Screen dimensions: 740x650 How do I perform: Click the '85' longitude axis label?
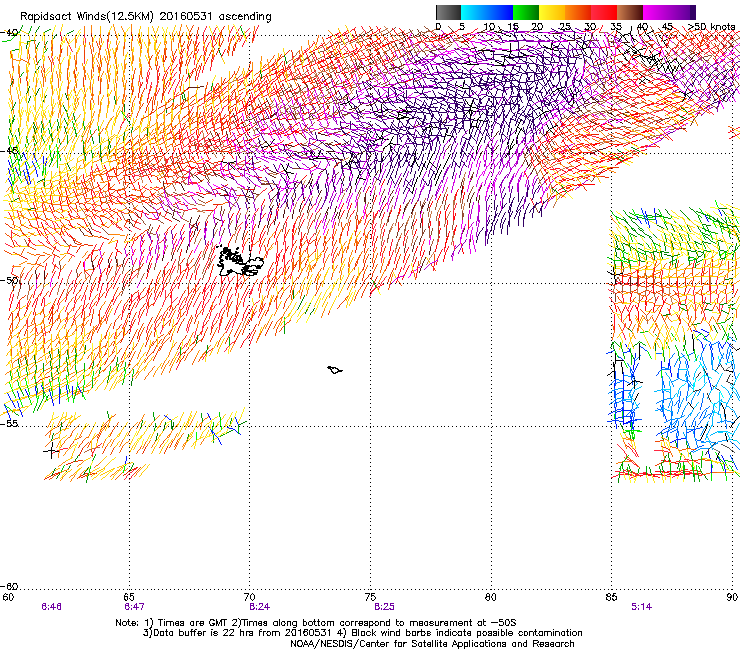point(611,597)
